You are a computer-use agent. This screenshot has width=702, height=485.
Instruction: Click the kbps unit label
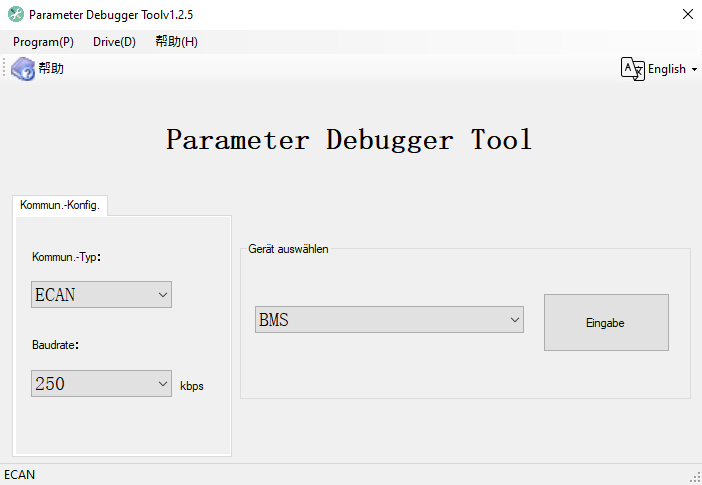point(192,386)
